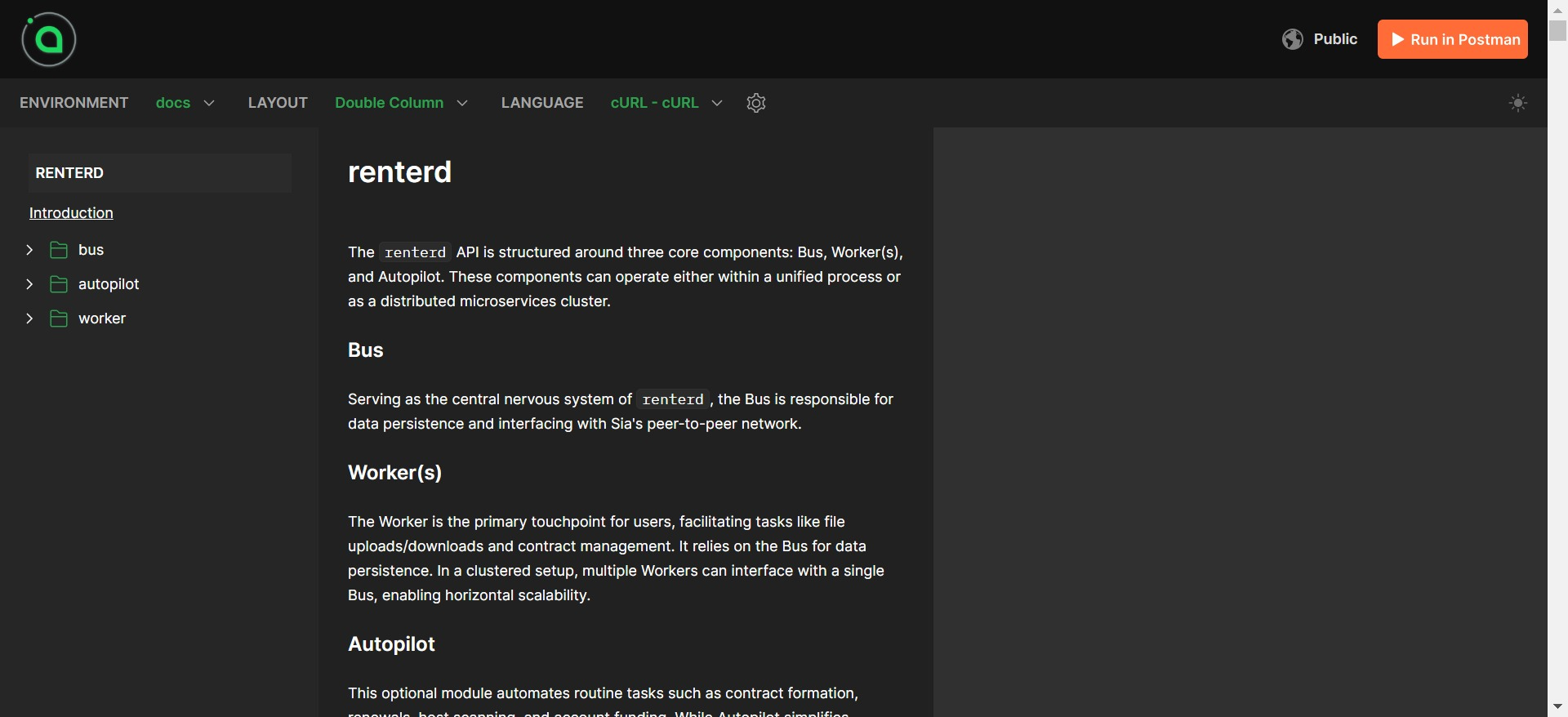This screenshot has width=1568, height=717.
Task: Select the worker collection item
Action: [102, 318]
